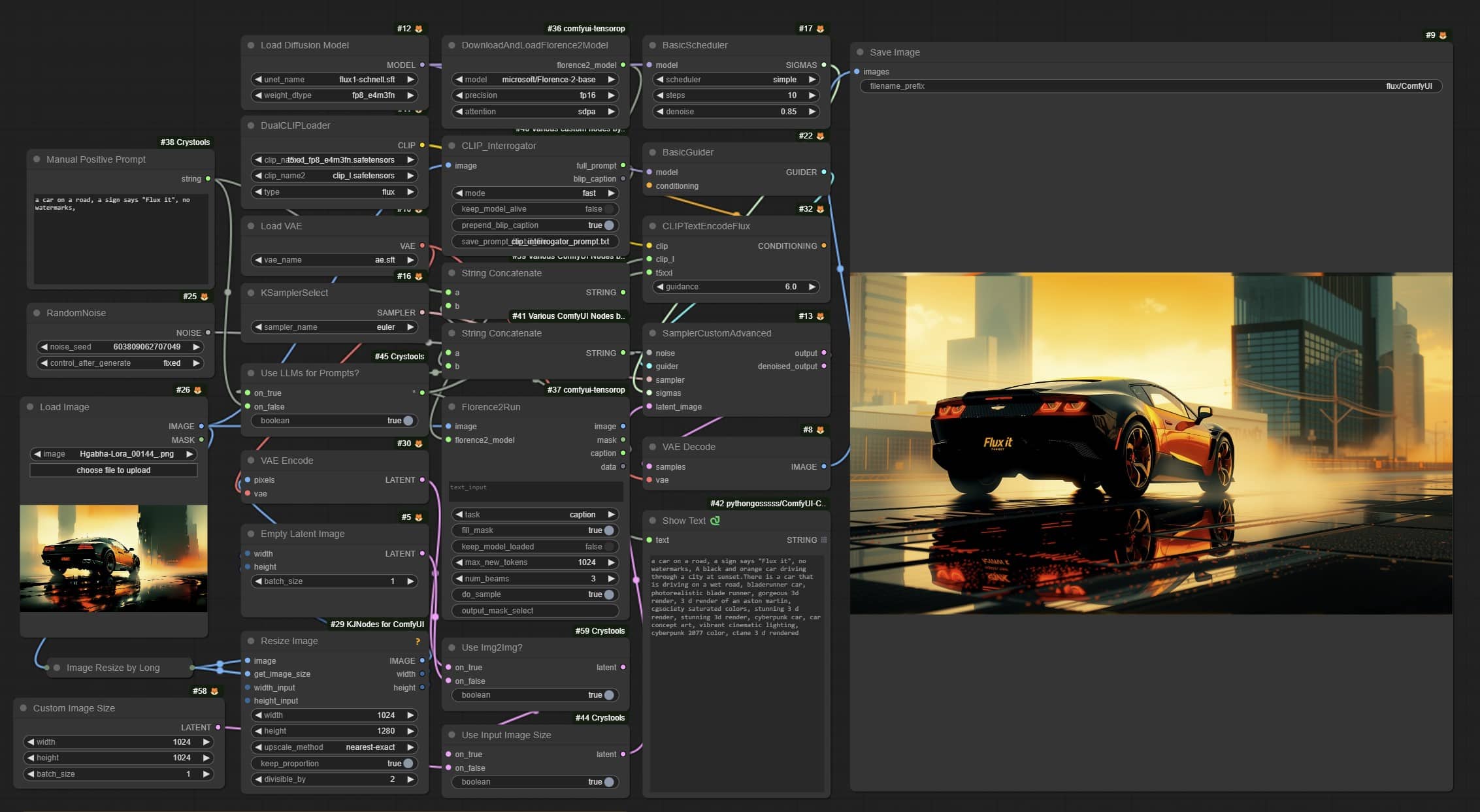Click the Show Text prompt output text box
This screenshot has width=1480, height=812.
pos(736,673)
